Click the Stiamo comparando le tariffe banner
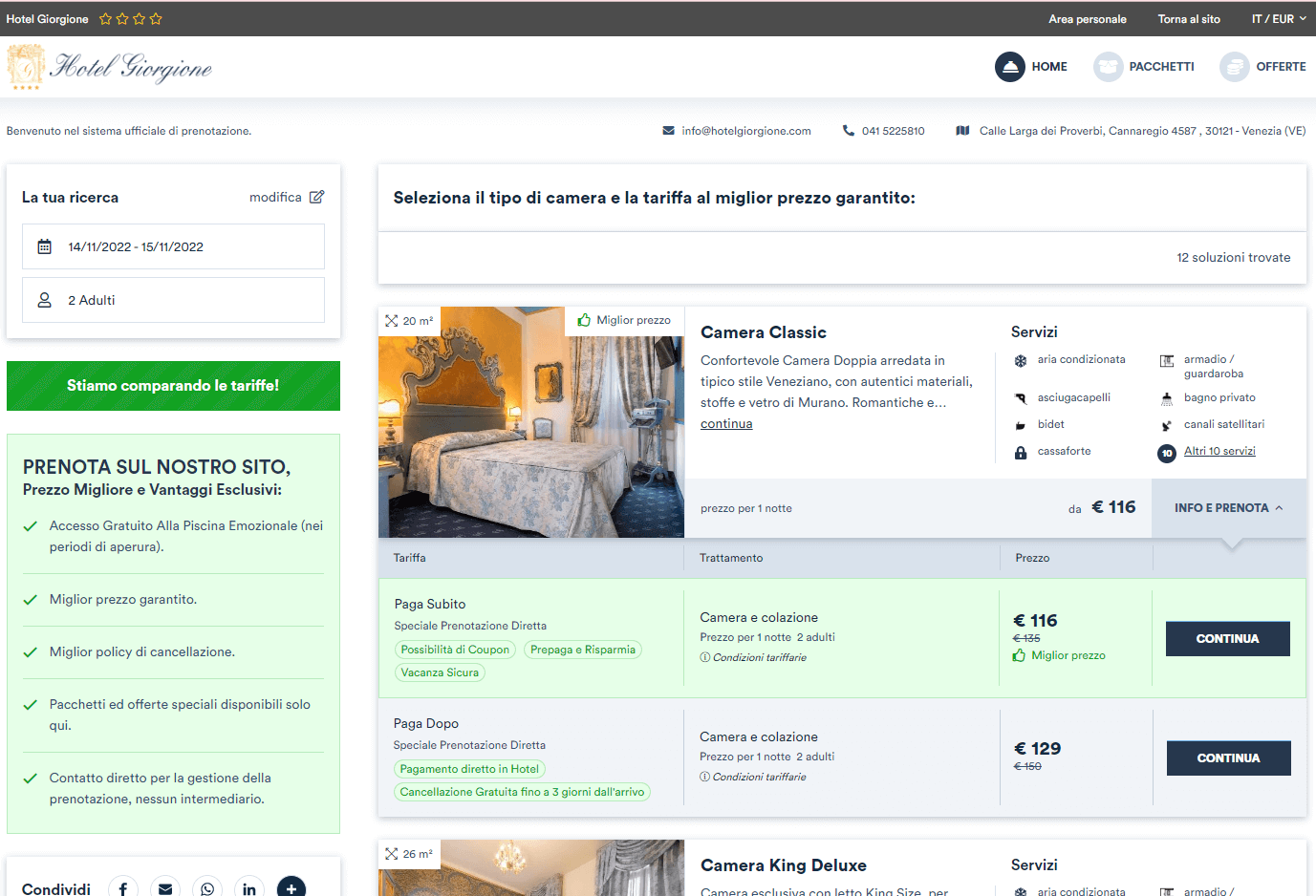The width and height of the screenshot is (1316, 896). 173,386
